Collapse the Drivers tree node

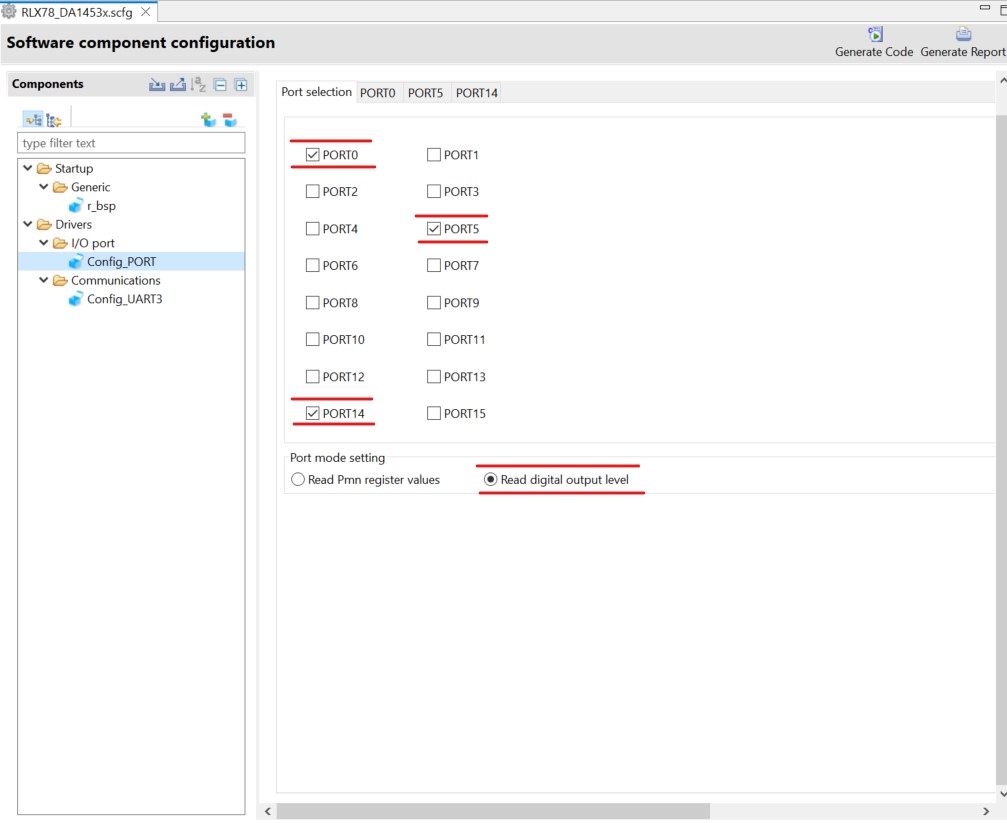pos(28,224)
